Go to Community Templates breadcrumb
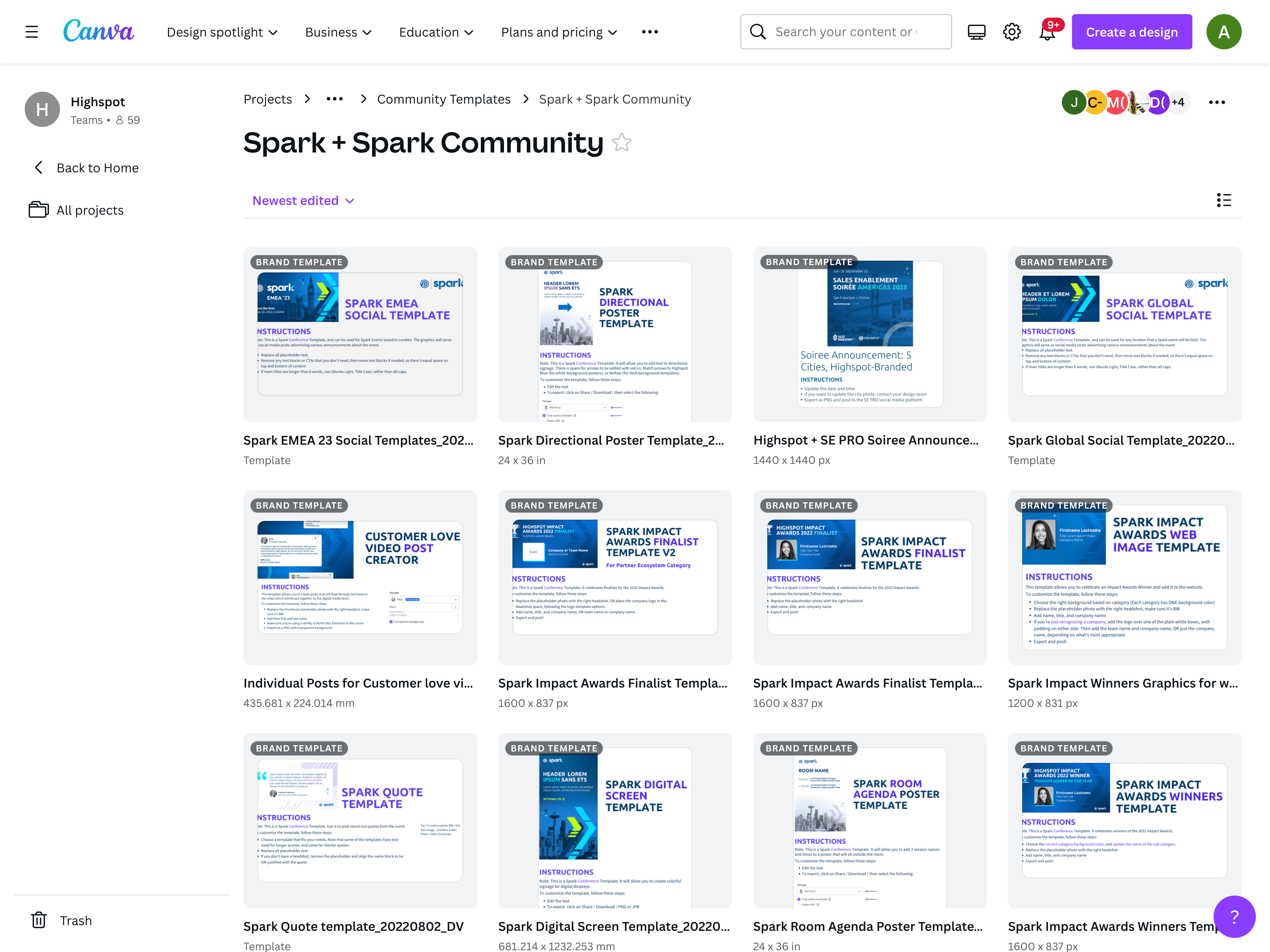 click(x=444, y=99)
